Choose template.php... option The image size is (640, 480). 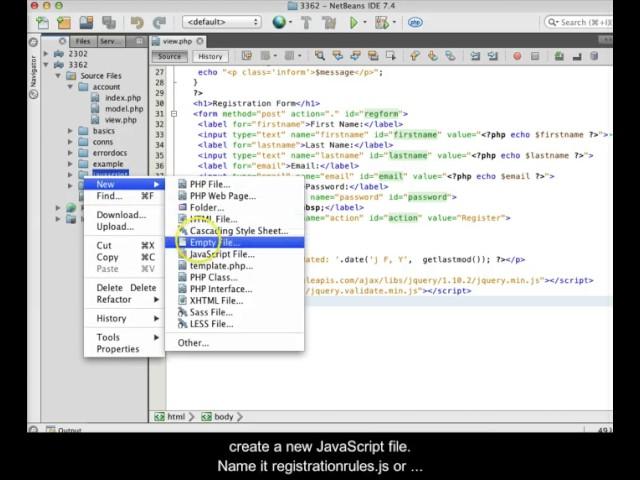coord(235,266)
